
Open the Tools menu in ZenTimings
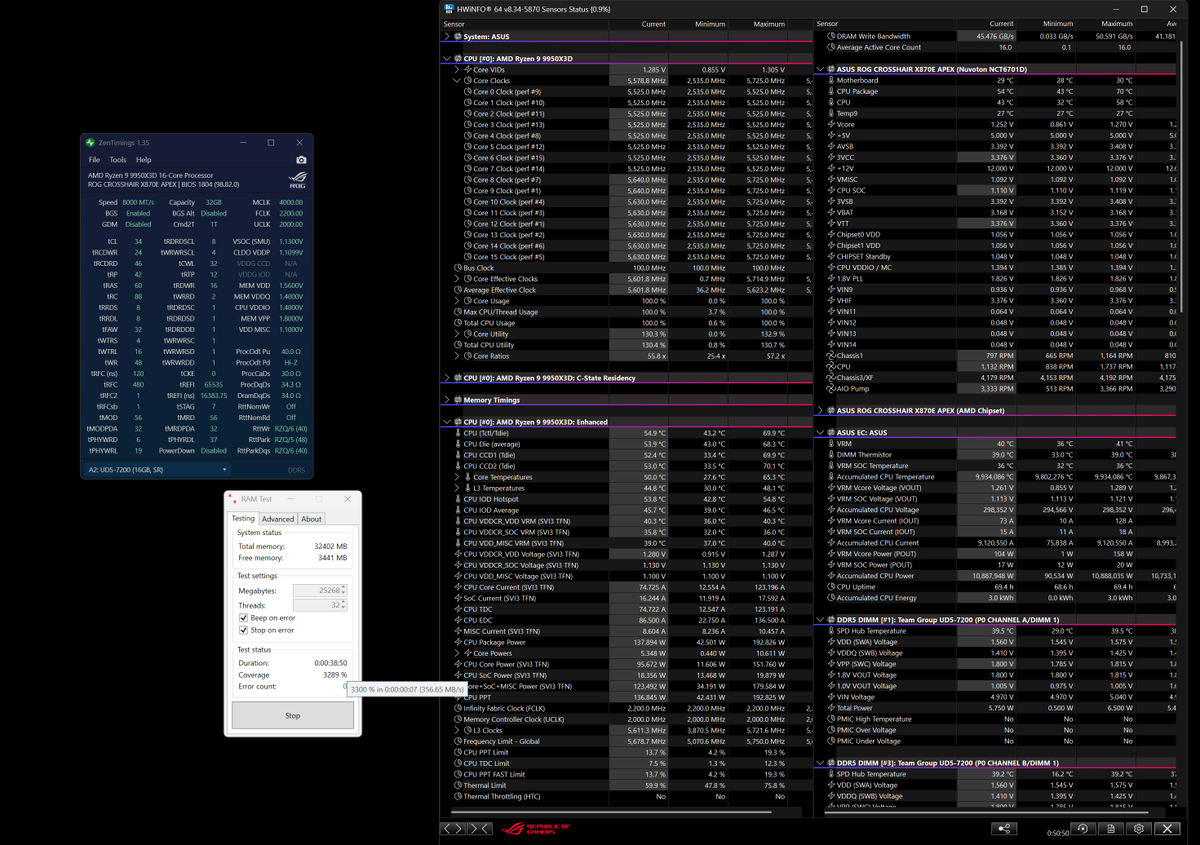point(118,160)
